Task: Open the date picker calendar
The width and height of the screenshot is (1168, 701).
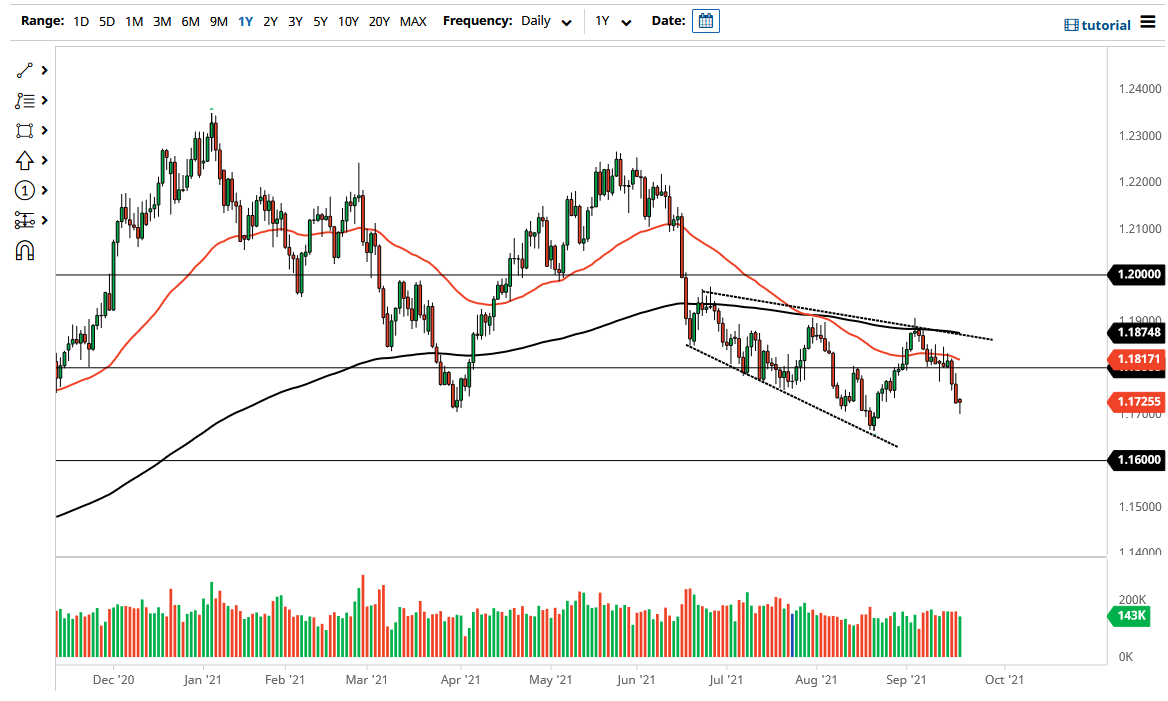Action: [705, 21]
